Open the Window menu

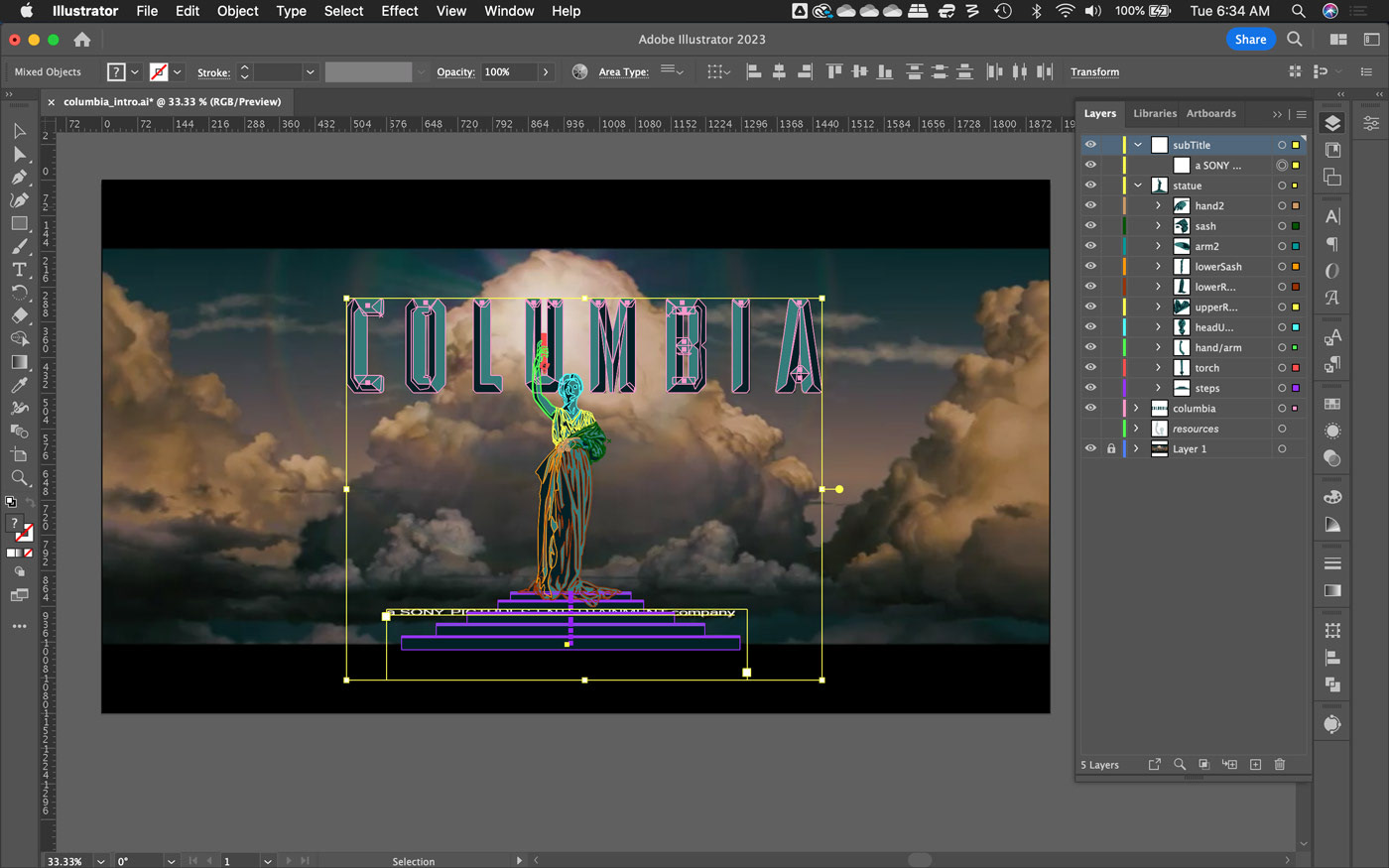(509, 11)
